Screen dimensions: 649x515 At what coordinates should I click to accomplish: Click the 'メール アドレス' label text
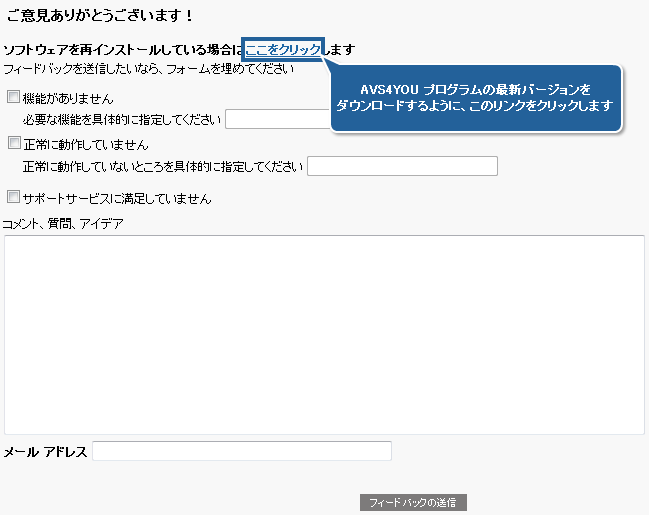point(46,452)
